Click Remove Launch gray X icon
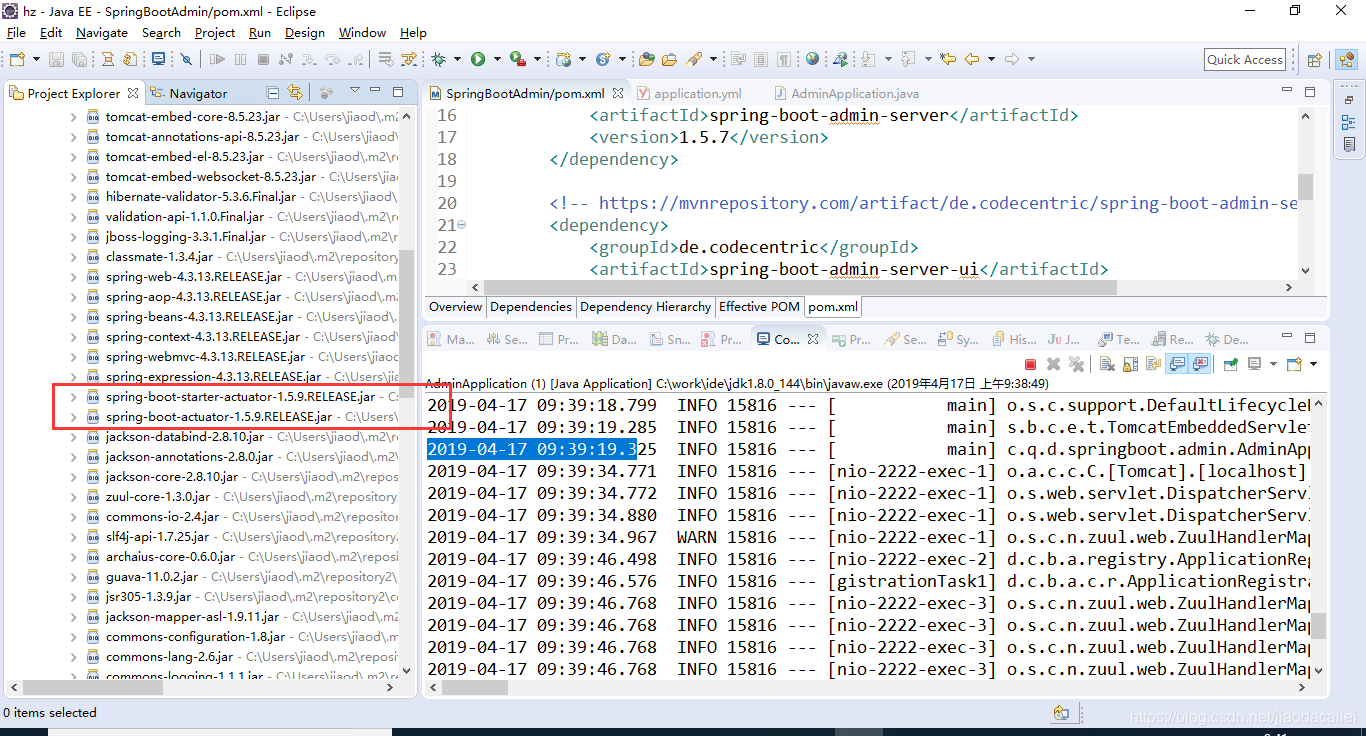 coord(1053,365)
